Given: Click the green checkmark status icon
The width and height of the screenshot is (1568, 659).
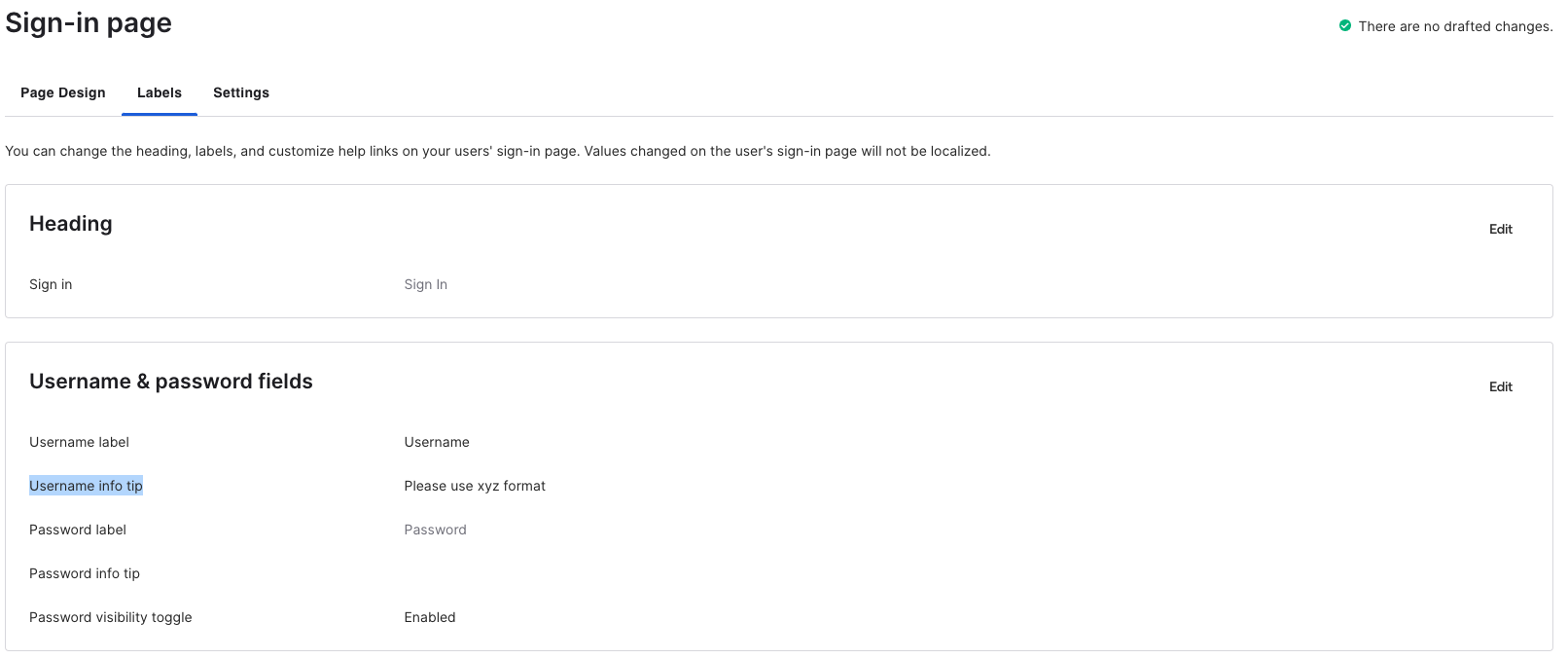Looking at the screenshot, I should (1345, 26).
